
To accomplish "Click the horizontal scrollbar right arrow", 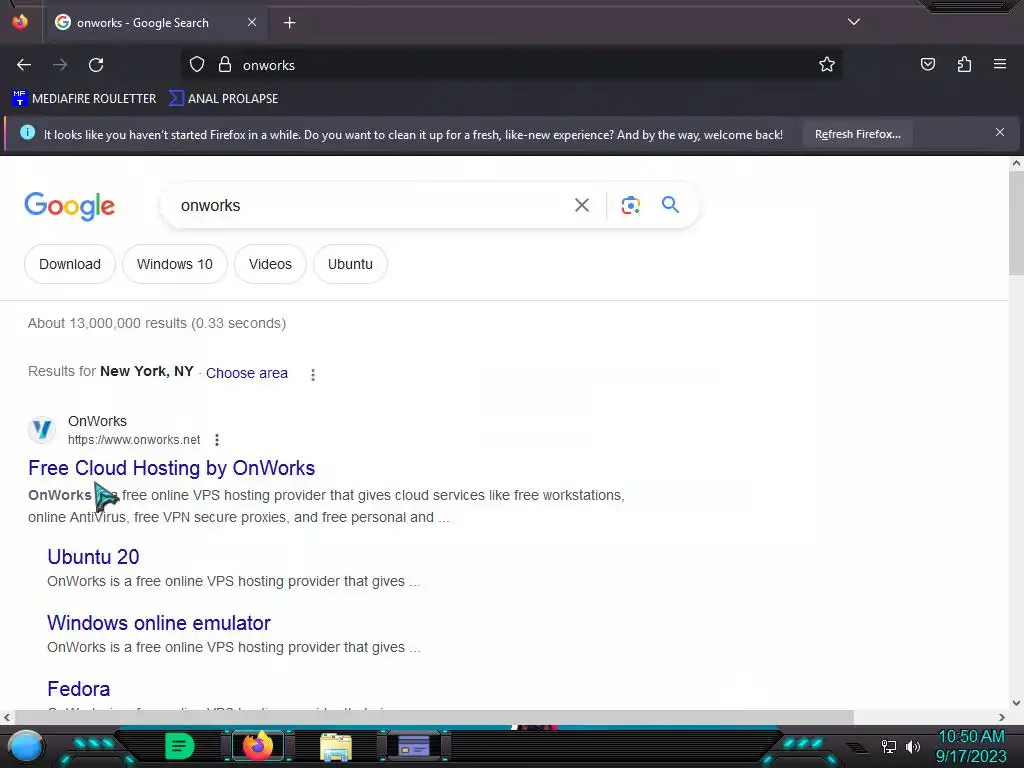I will coord(1002,717).
